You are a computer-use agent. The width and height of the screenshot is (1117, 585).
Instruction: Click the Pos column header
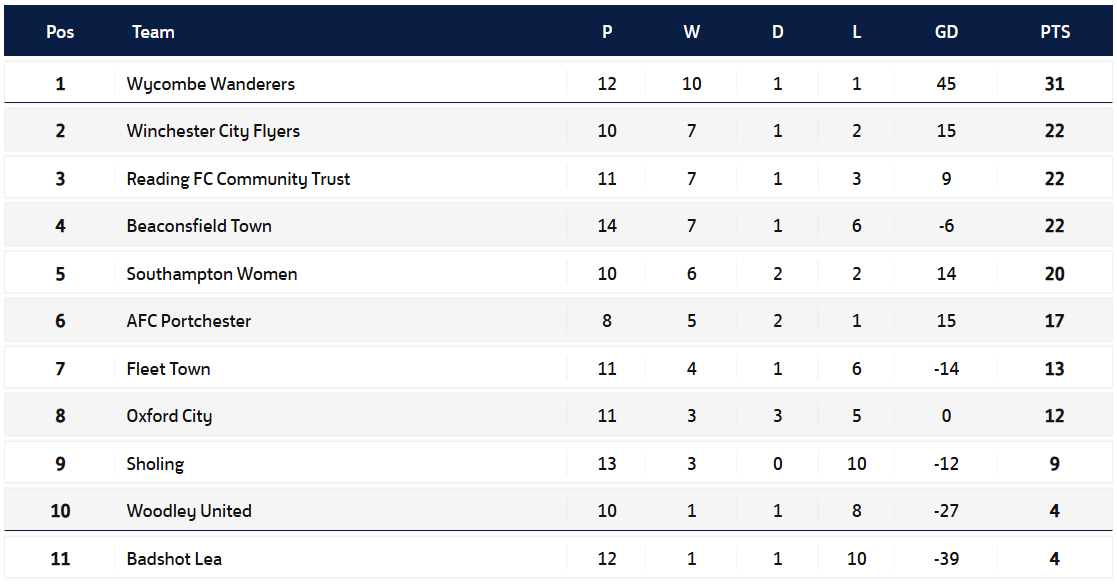click(x=60, y=32)
